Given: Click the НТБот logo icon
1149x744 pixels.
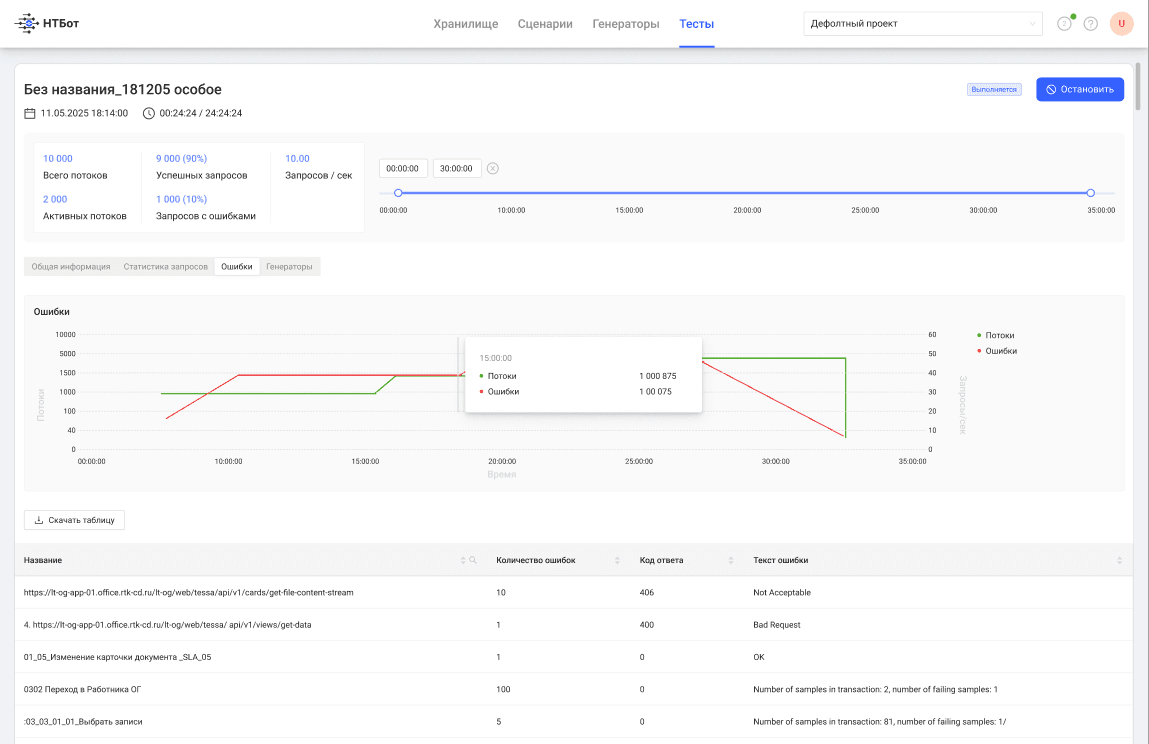Looking at the screenshot, I should point(26,23).
